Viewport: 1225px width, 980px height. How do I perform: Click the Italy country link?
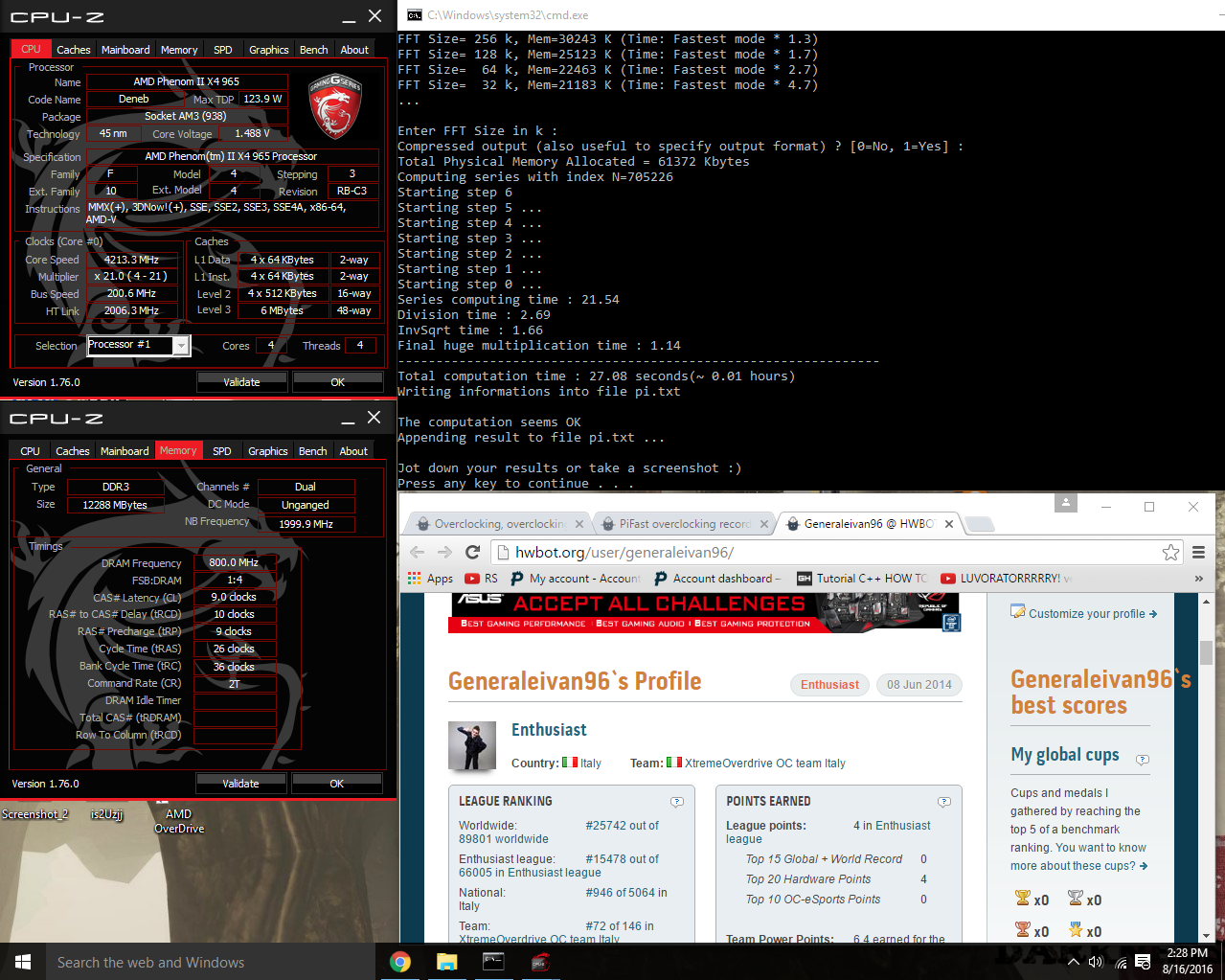tap(591, 763)
